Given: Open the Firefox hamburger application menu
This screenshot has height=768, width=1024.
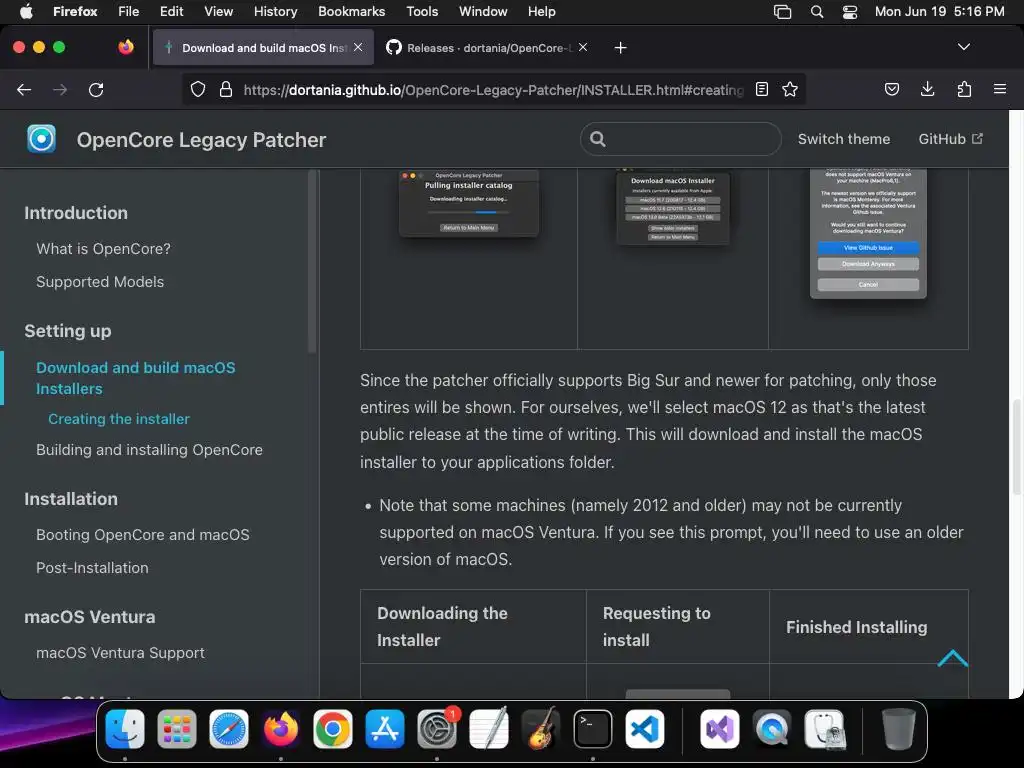Looking at the screenshot, I should pos(1000,89).
